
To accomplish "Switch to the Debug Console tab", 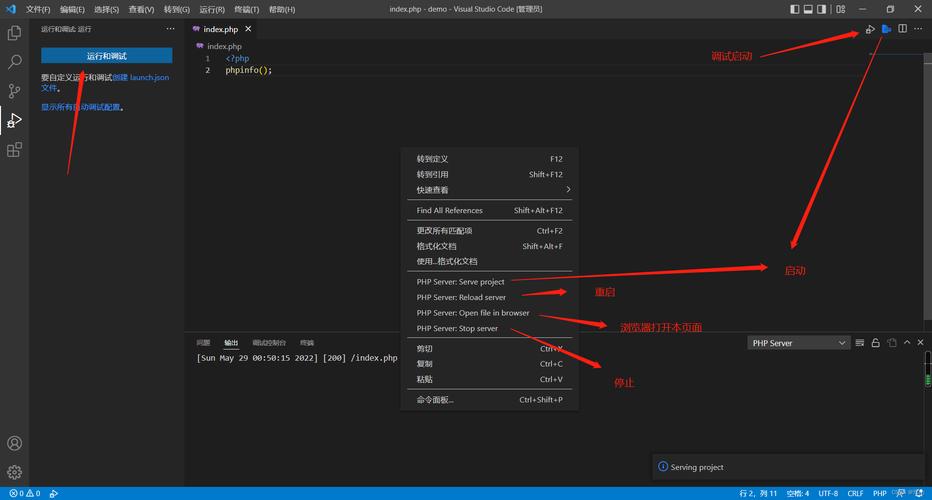I will (269, 342).
